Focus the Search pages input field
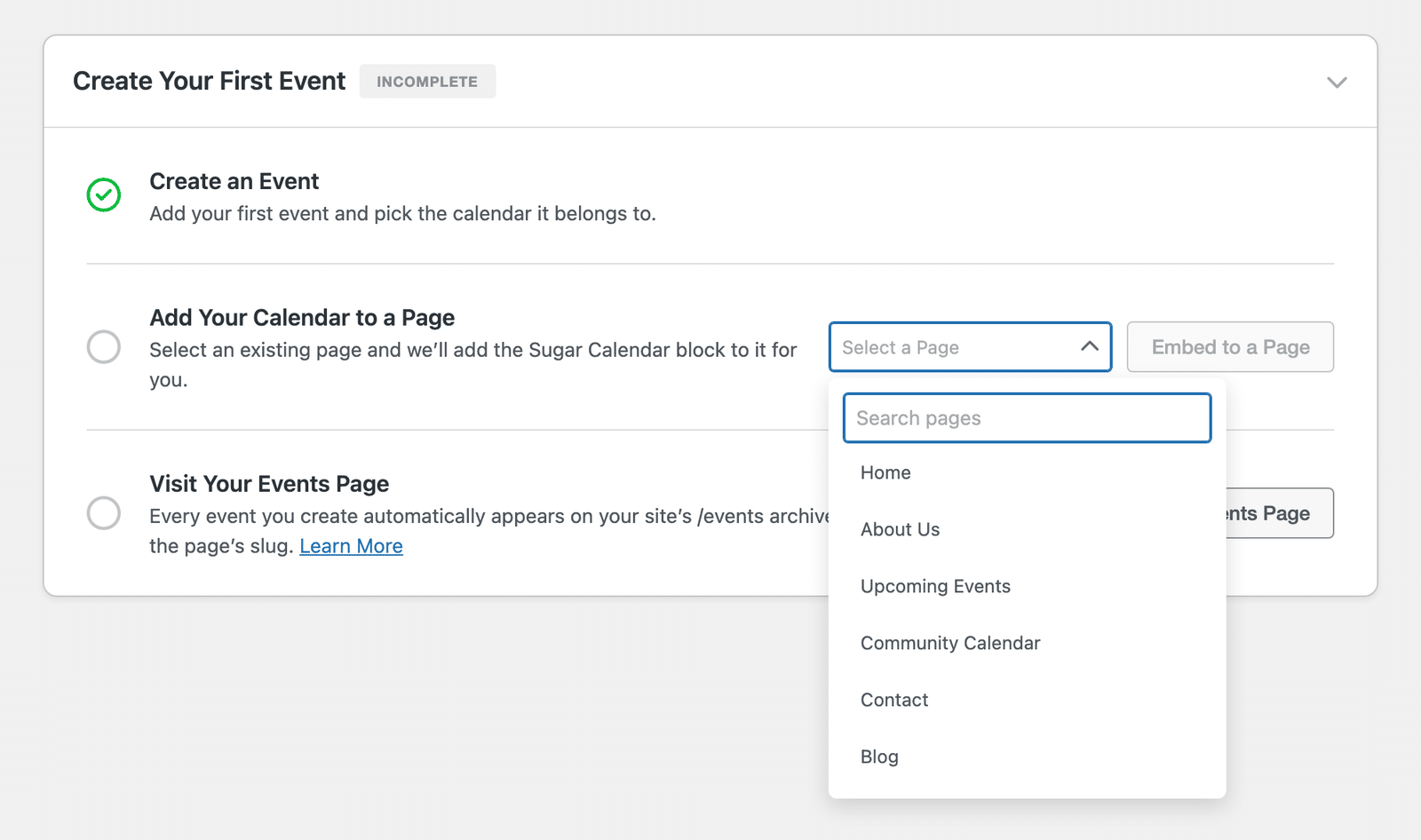Image resolution: width=1421 pixels, height=840 pixels. click(1027, 418)
